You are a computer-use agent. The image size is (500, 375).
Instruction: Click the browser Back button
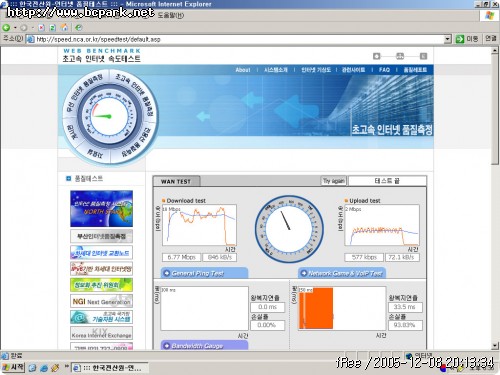[6, 28]
